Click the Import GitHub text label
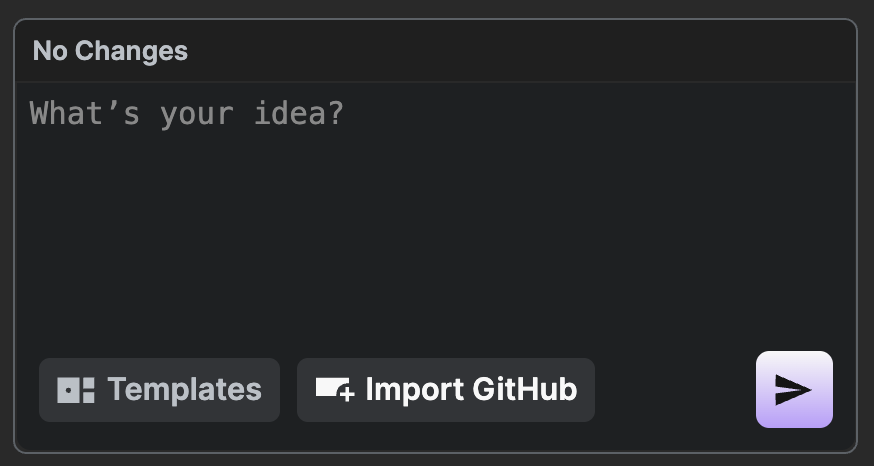The image size is (874, 466). [x=471, y=390]
